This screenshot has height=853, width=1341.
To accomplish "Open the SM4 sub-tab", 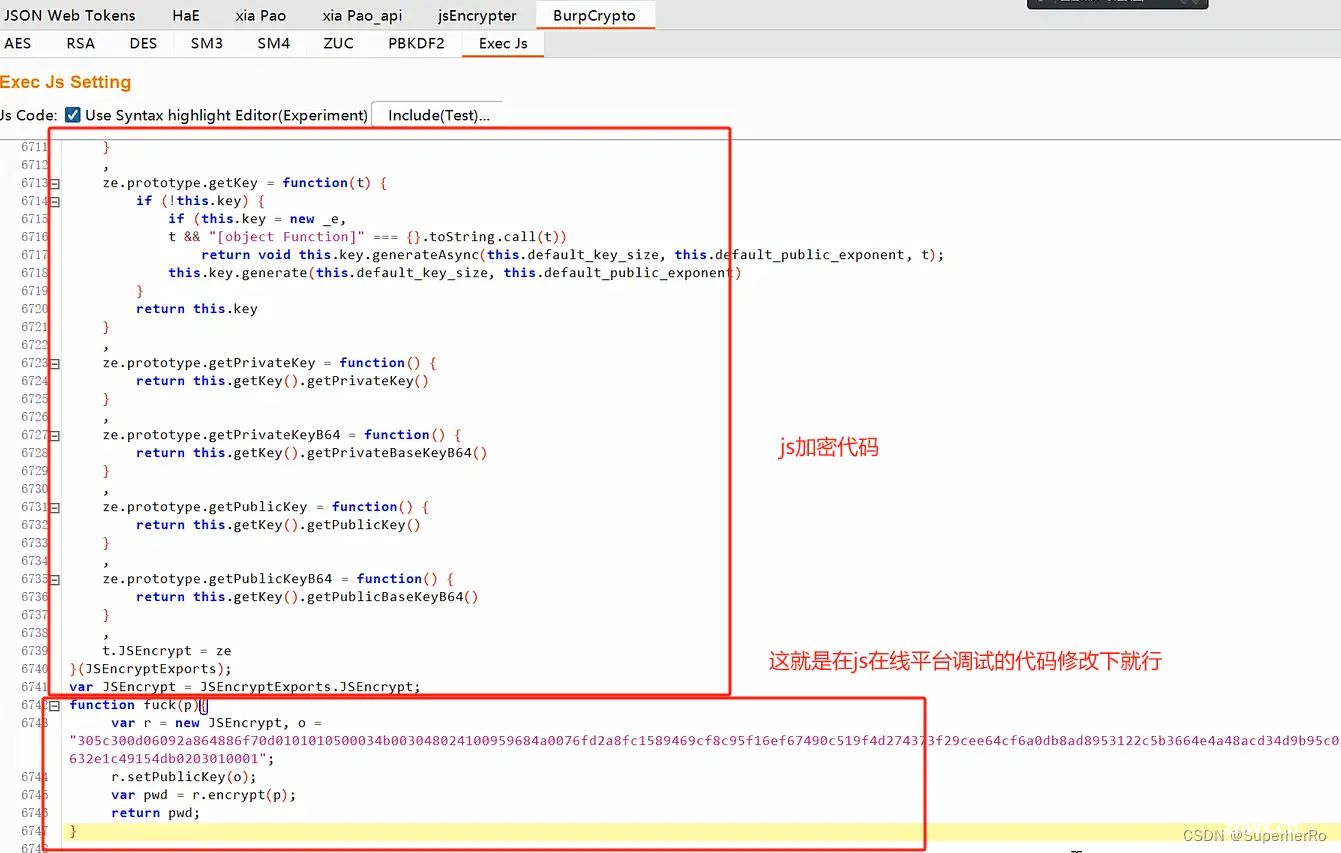I will coord(274,43).
